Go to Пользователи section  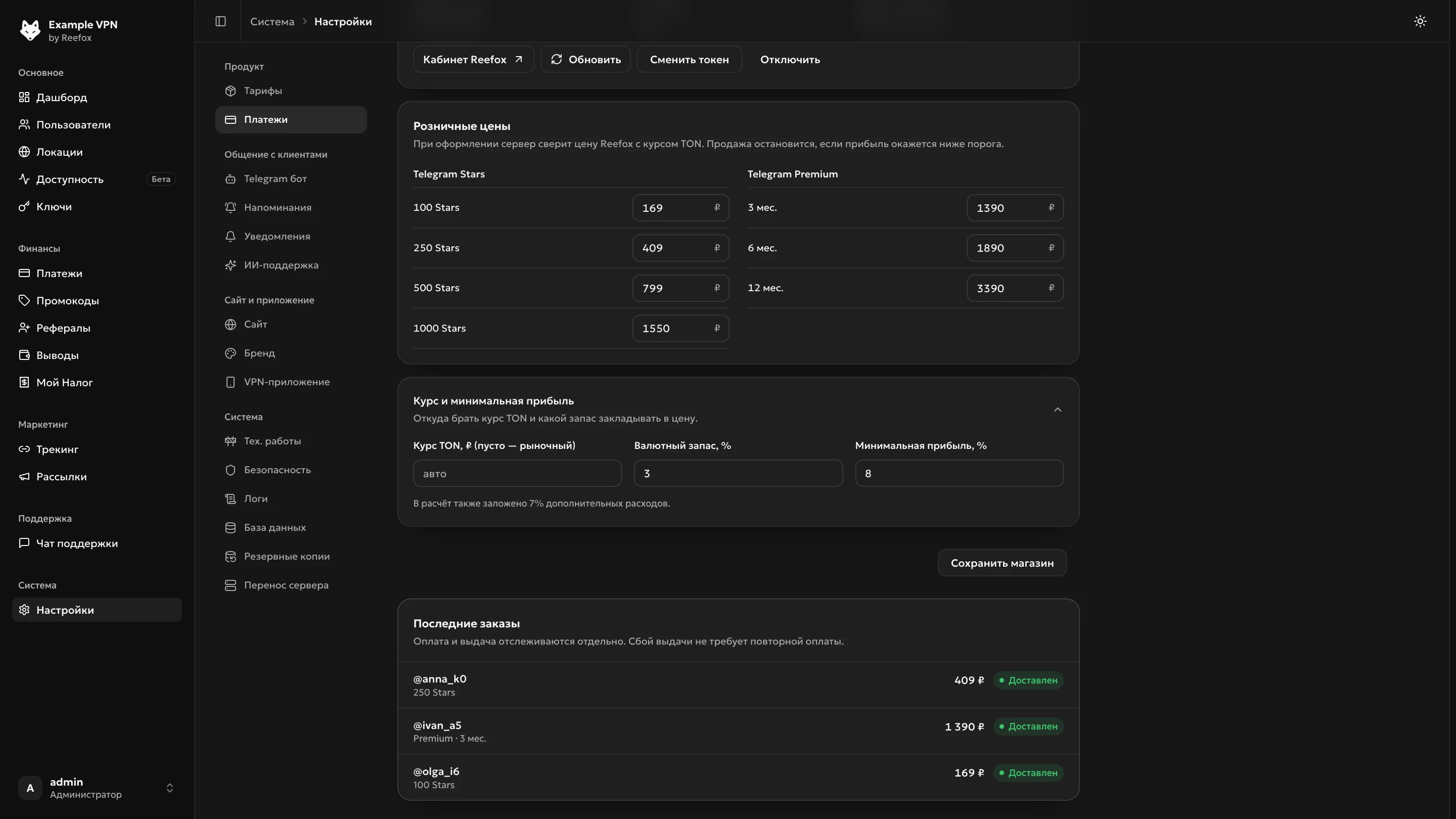[x=97, y=125]
